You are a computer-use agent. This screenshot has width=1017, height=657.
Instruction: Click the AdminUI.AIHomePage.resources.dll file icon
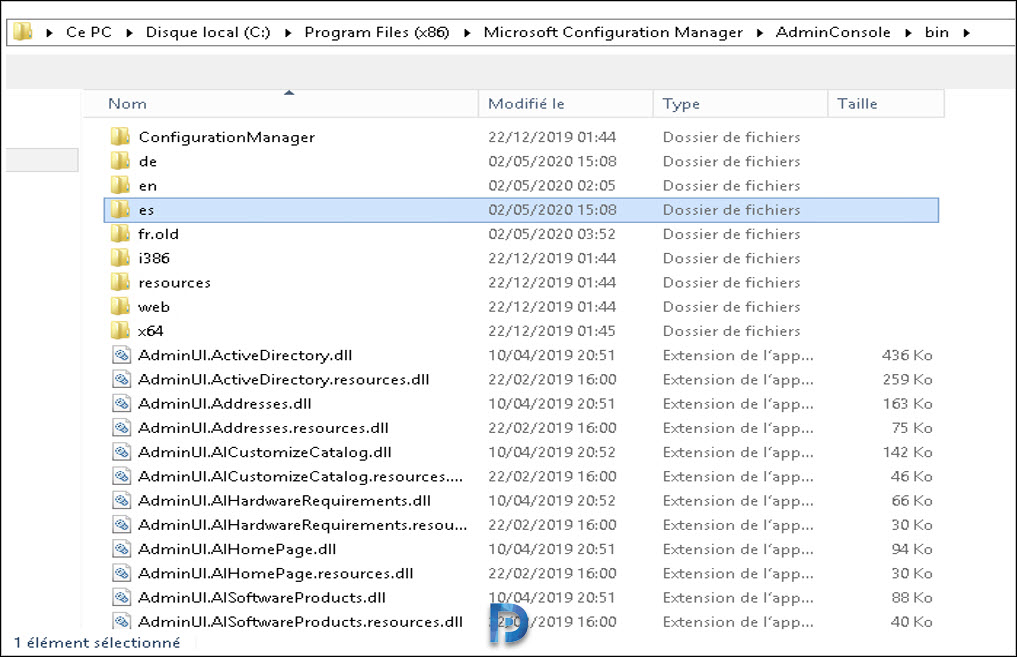[x=121, y=573]
